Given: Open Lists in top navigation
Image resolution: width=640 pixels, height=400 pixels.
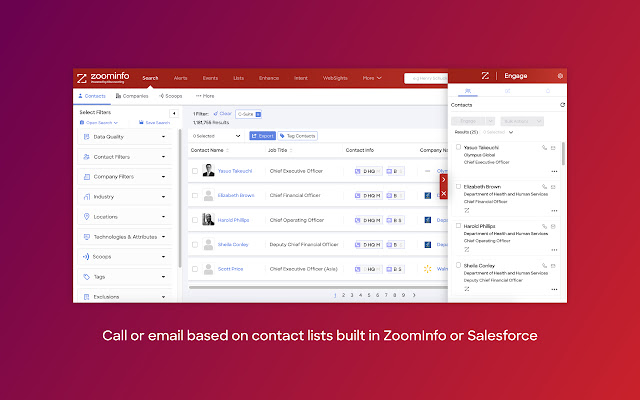Looking at the screenshot, I should [238, 78].
